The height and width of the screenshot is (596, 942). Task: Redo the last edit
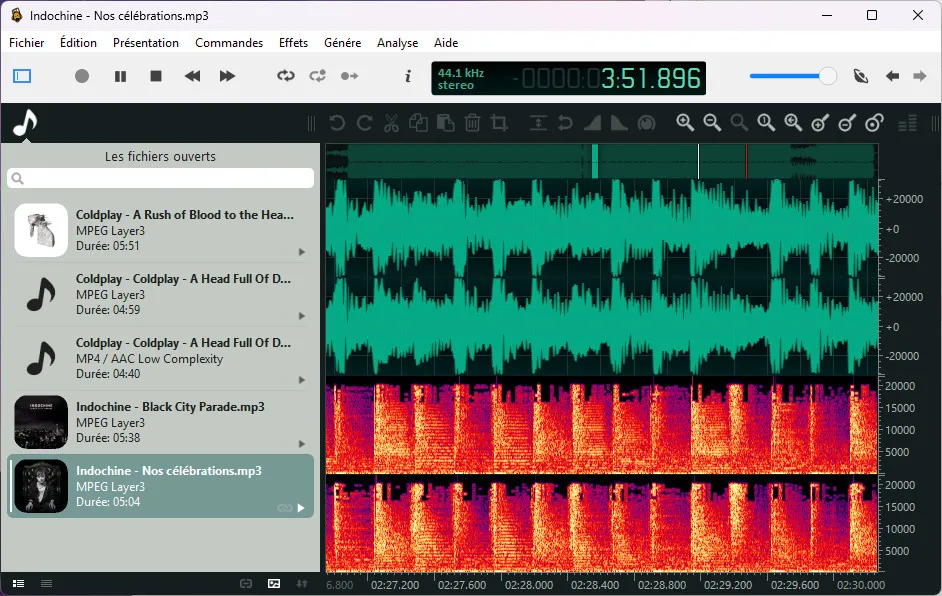(364, 123)
